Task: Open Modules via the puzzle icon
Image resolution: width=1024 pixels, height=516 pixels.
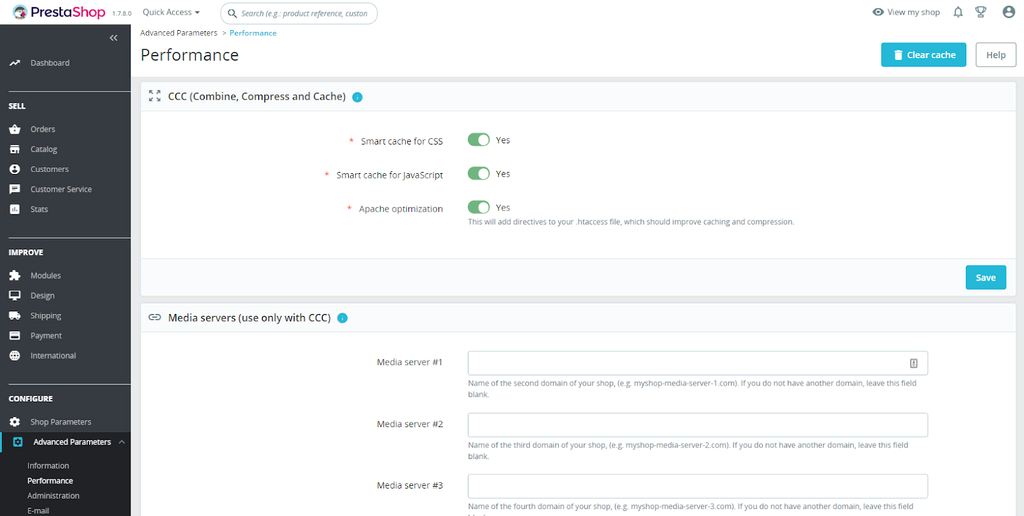Action: pyautogui.click(x=15, y=276)
